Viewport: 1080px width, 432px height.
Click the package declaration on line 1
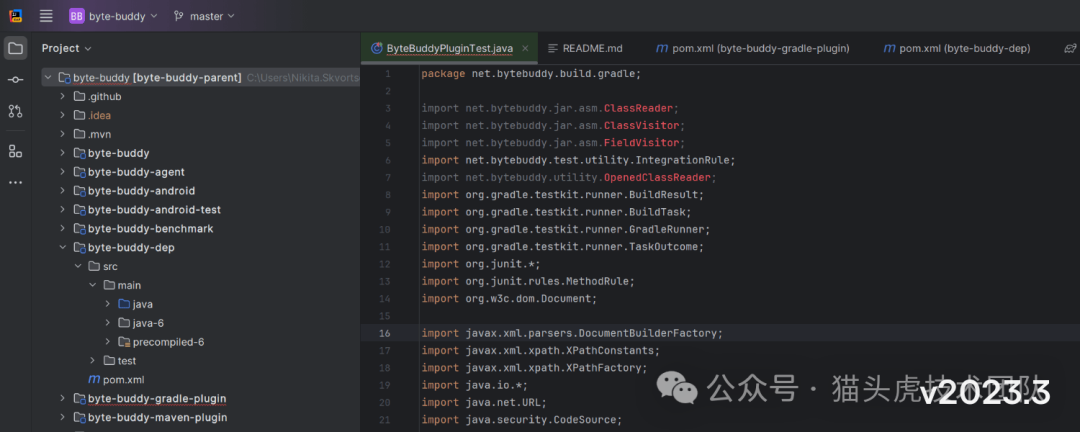[531, 74]
